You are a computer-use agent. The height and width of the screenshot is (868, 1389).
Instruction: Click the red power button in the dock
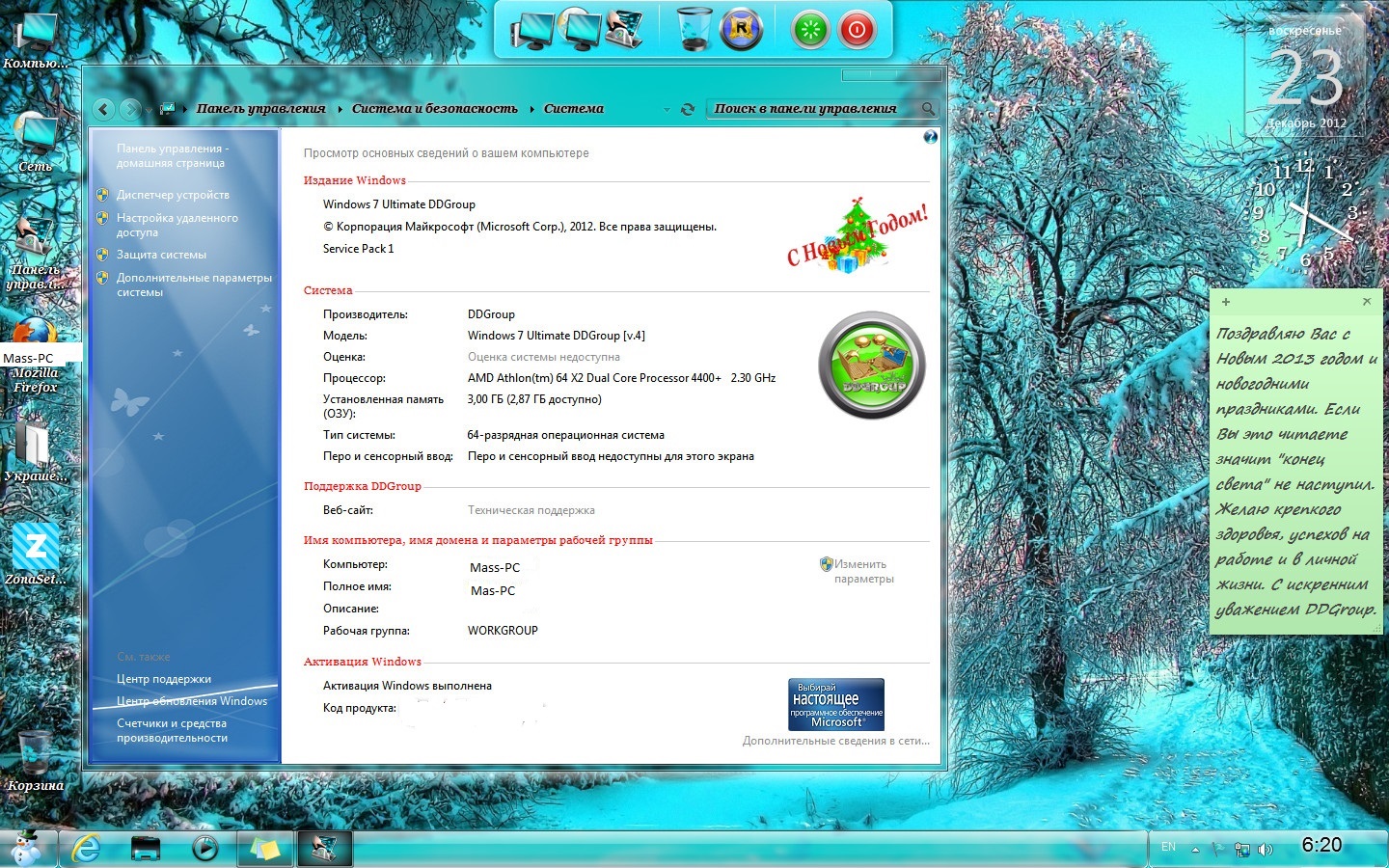tap(857, 31)
